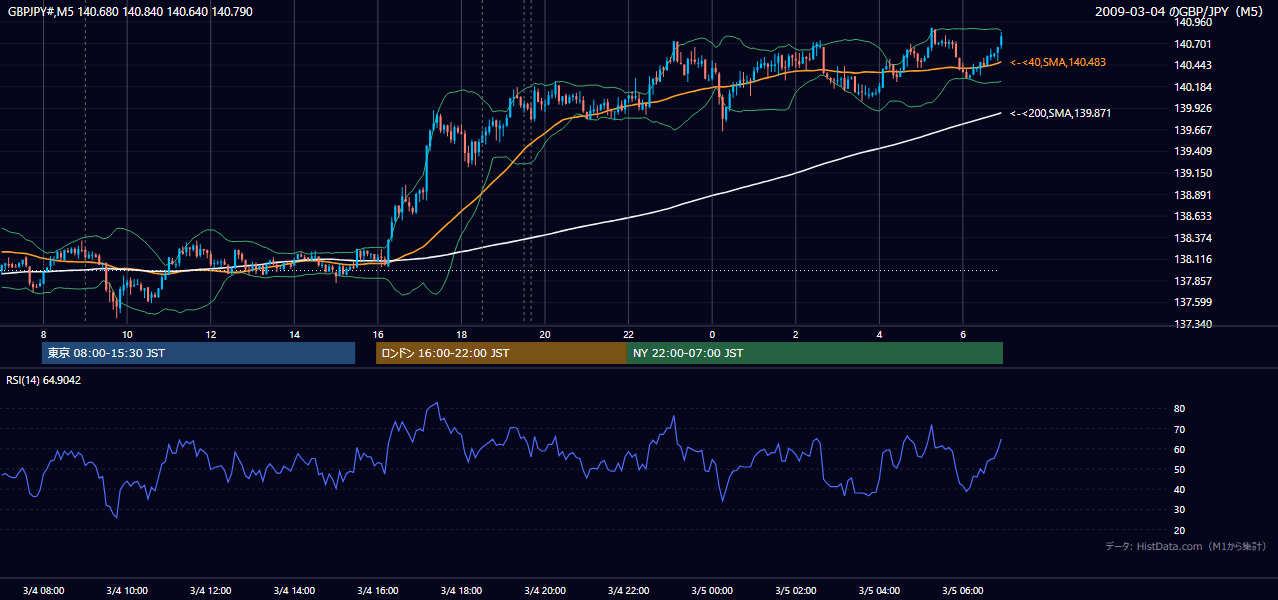
Task: Click the 40 SMA 140.483 label
Action: pyautogui.click(x=1058, y=62)
